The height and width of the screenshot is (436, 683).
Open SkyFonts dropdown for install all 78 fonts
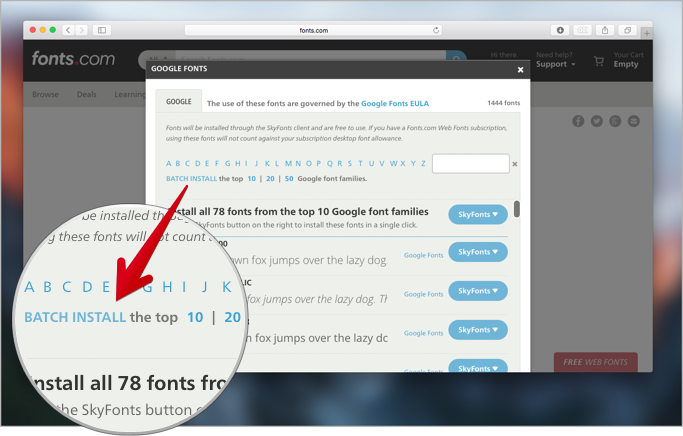478,215
